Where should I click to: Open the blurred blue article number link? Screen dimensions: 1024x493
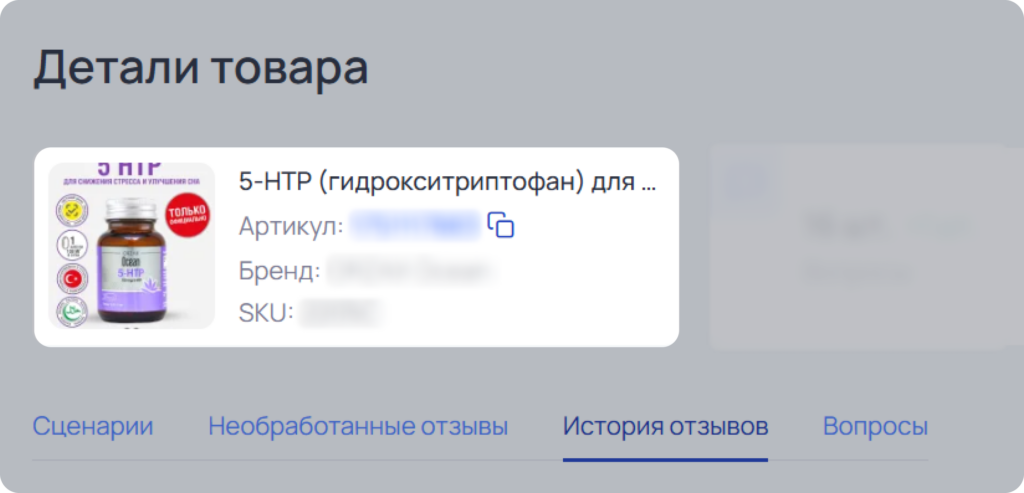pos(415,225)
